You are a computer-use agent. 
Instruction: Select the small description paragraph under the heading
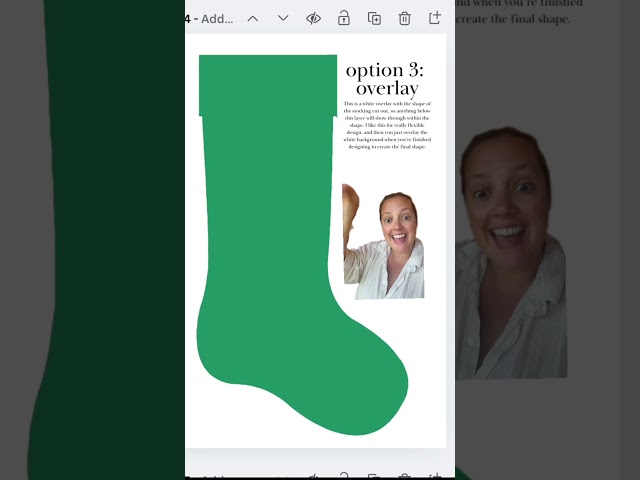tap(387, 125)
